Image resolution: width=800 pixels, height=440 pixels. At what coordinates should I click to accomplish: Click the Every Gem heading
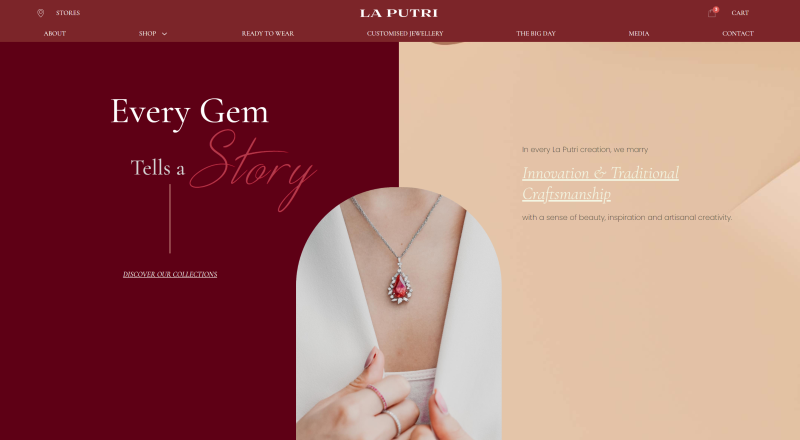189,111
